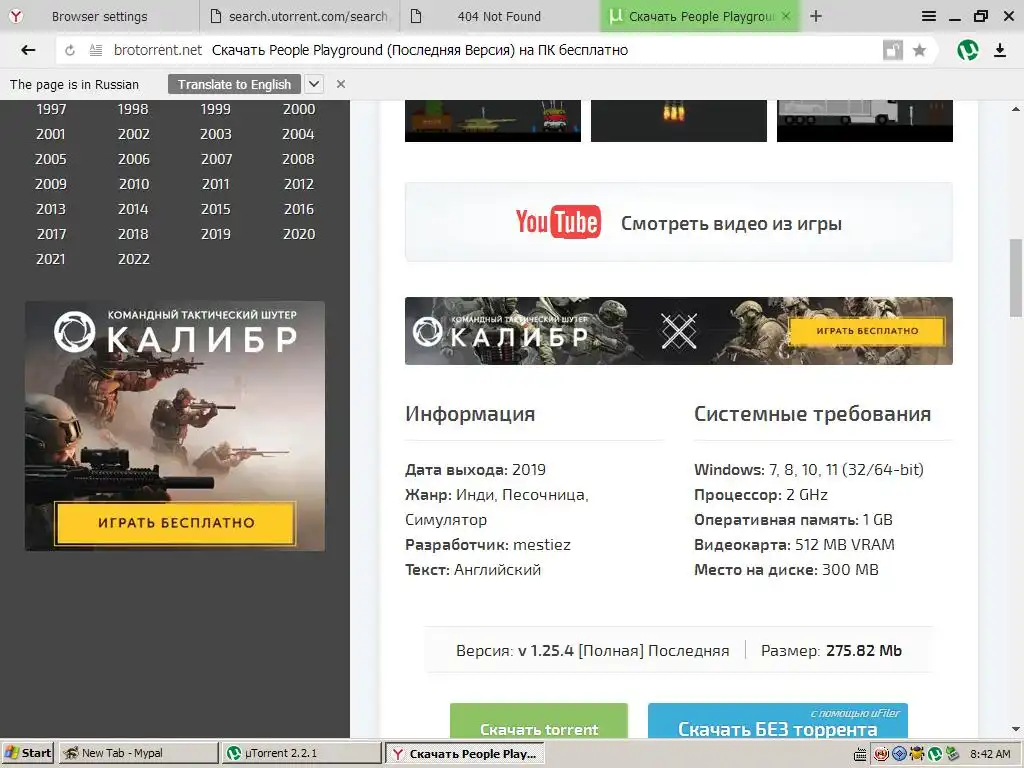This screenshot has height=768, width=1024.
Task: Open the browser downloads arrow icon
Action: click(1000, 50)
